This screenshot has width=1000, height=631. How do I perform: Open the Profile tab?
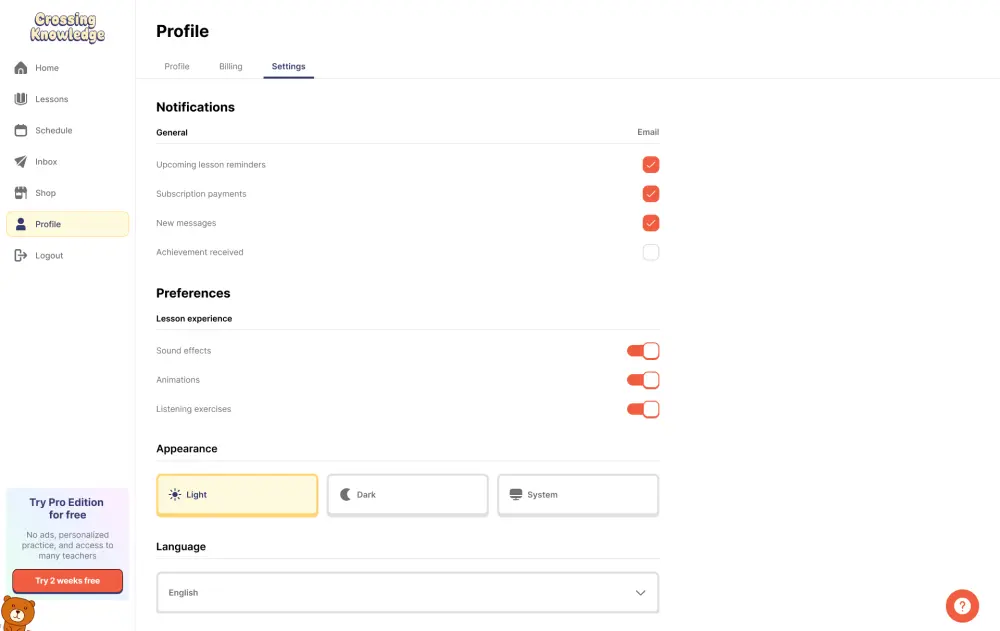(x=177, y=67)
